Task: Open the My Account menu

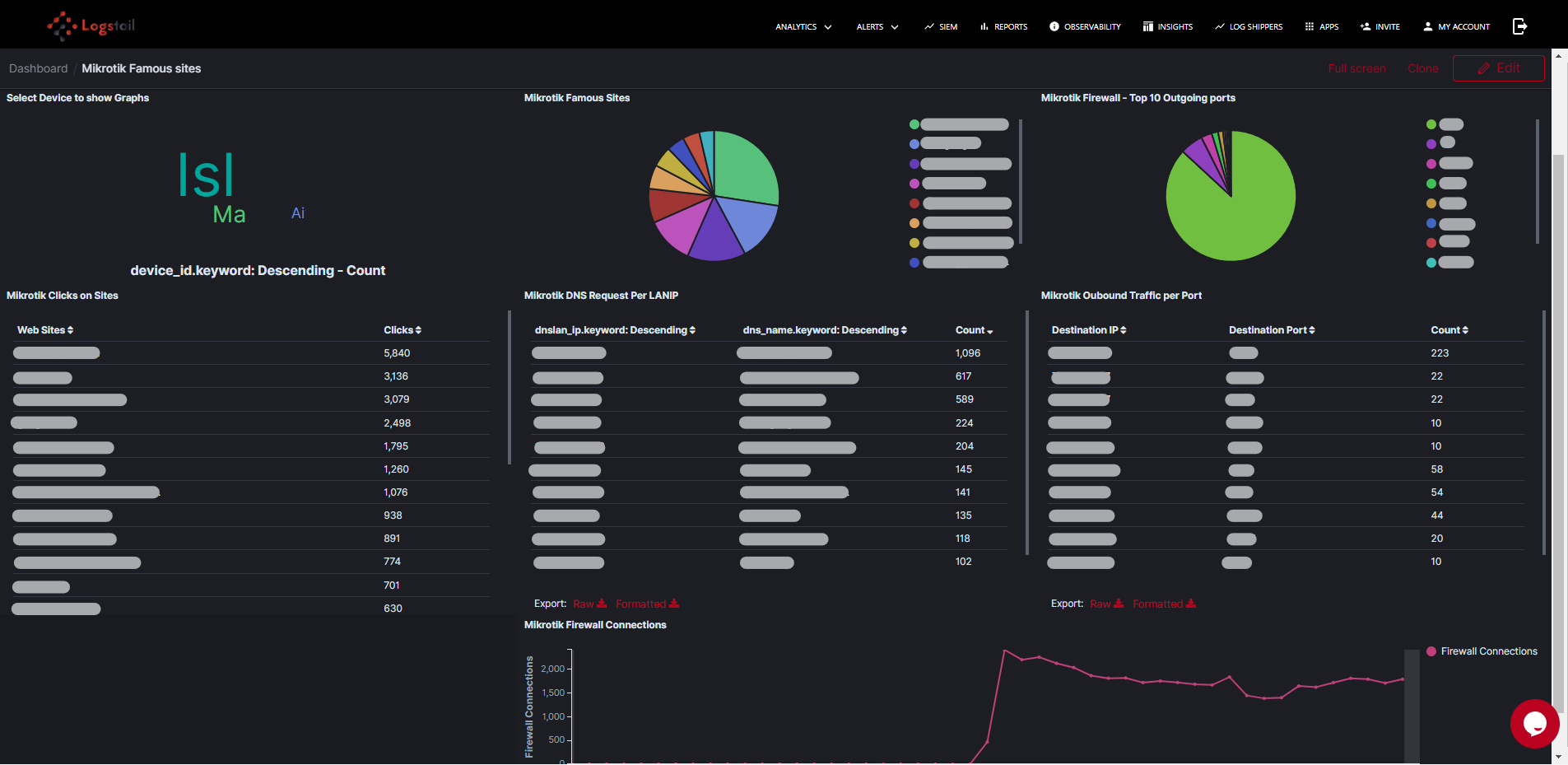Action: point(1456,26)
